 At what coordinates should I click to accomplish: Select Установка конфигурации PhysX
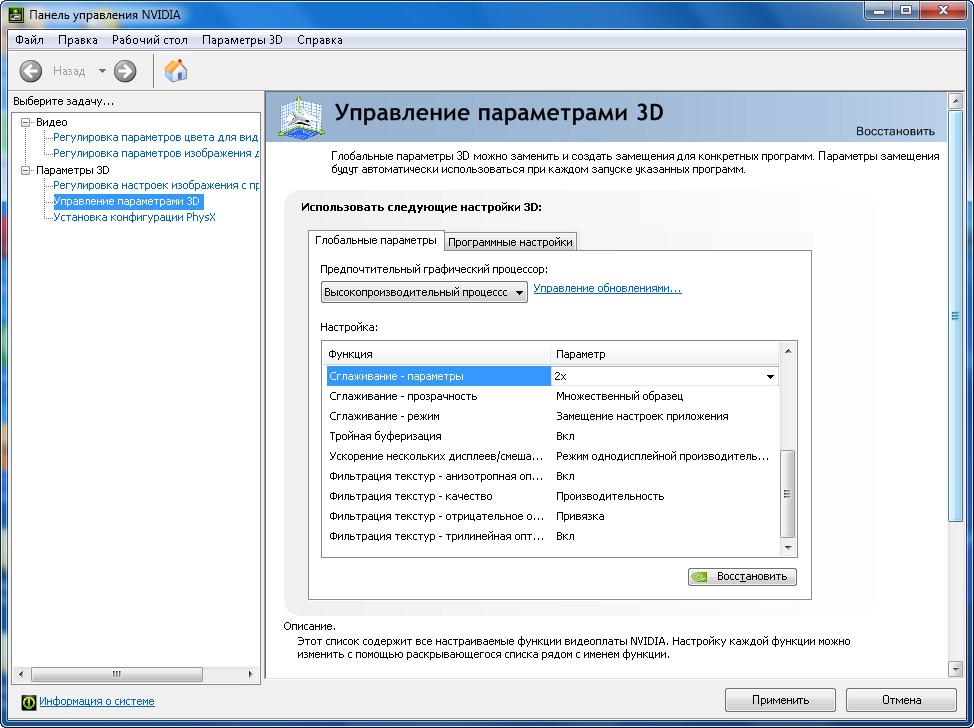click(134, 217)
